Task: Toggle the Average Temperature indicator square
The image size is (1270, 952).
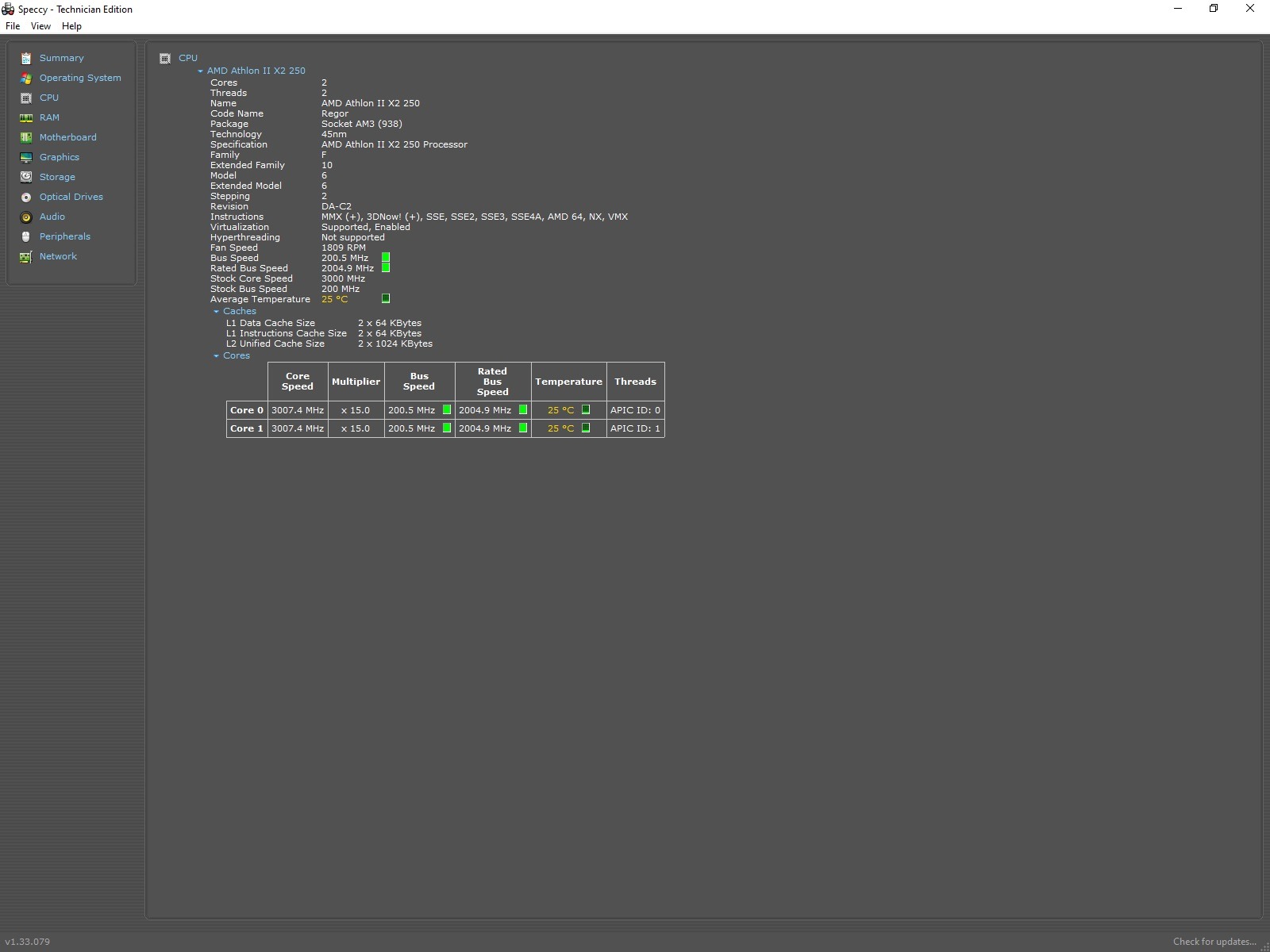Action: (386, 299)
